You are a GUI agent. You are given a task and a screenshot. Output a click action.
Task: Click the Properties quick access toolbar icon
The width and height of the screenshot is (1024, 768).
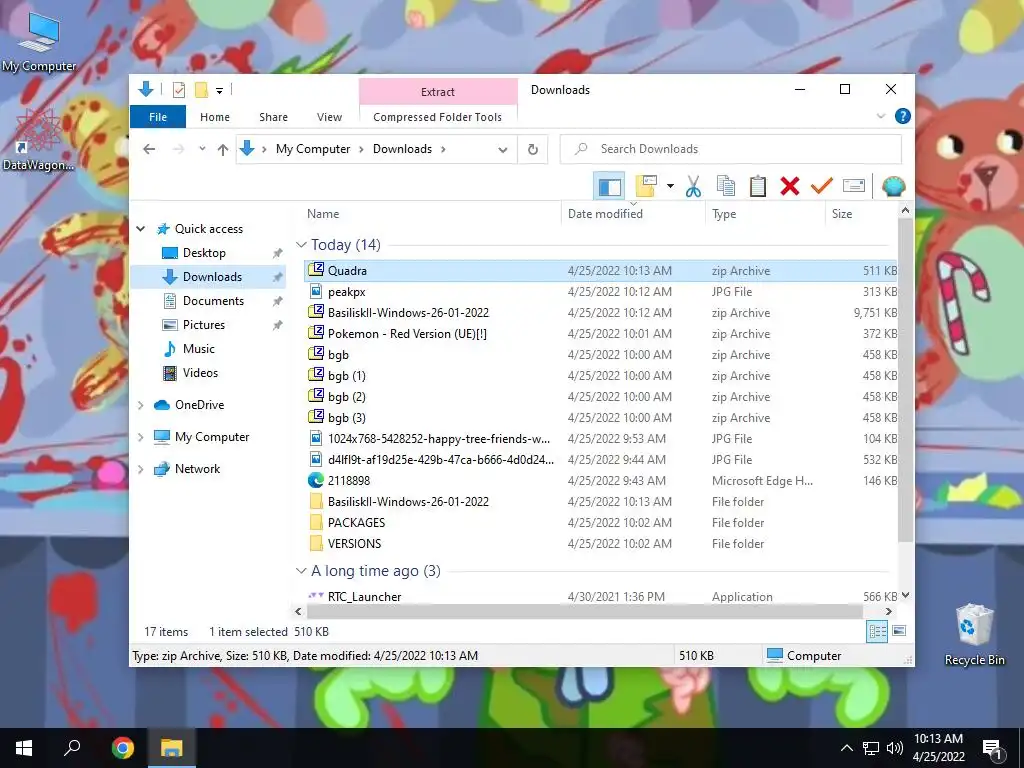(x=178, y=90)
